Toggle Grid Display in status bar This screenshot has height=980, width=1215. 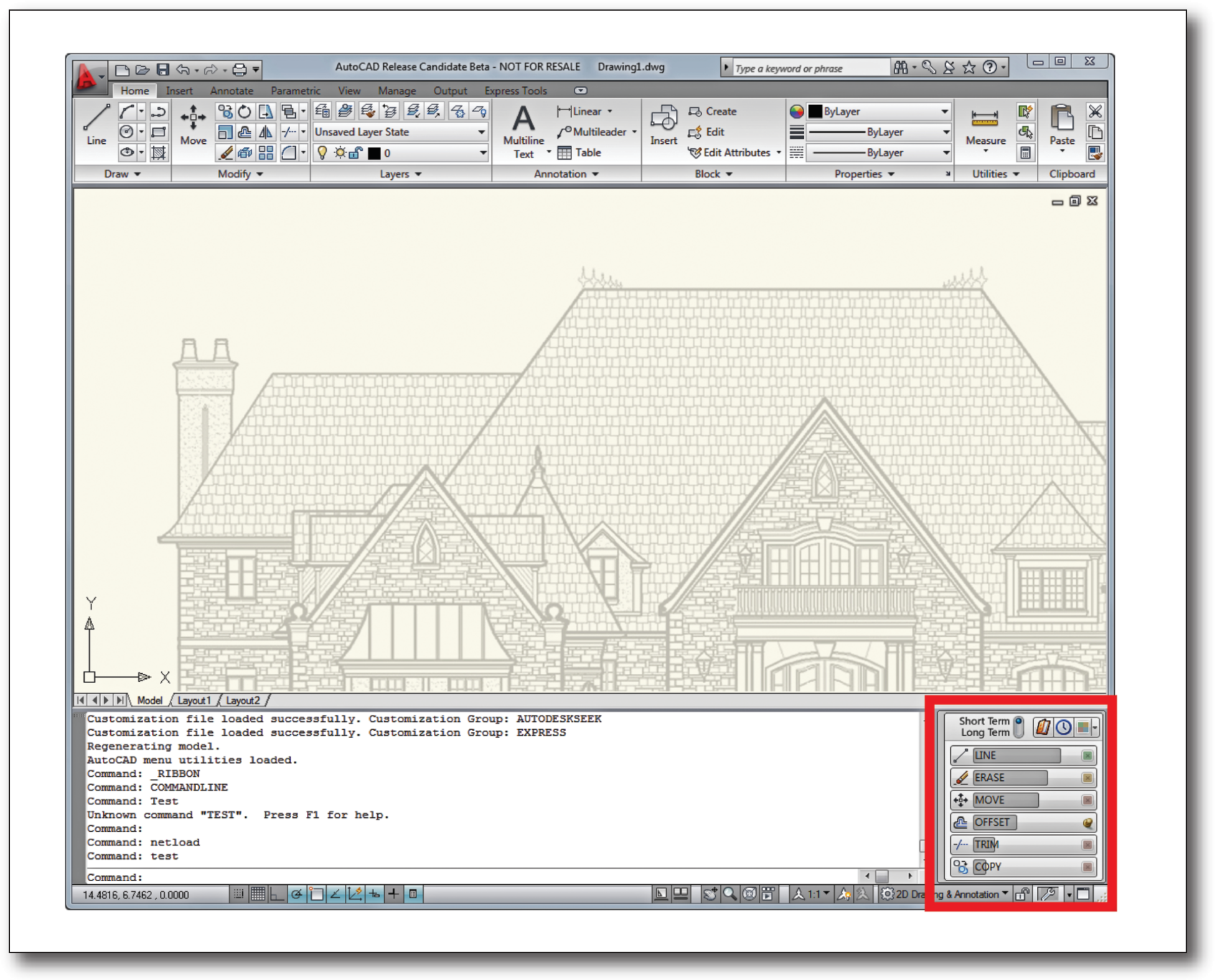tap(257, 894)
